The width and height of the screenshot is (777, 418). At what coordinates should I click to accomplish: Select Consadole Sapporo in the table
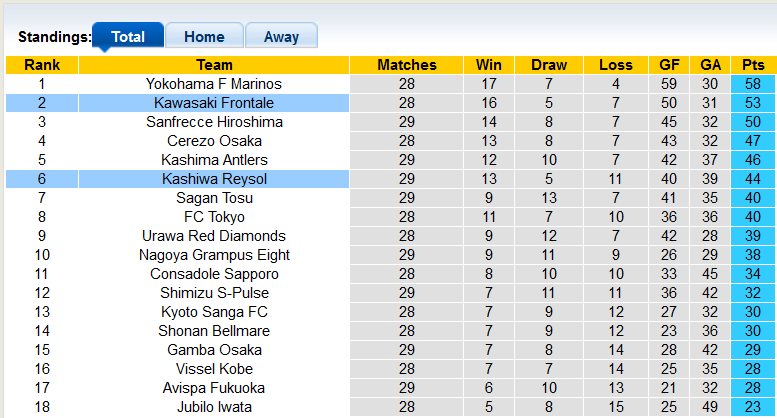[214, 274]
